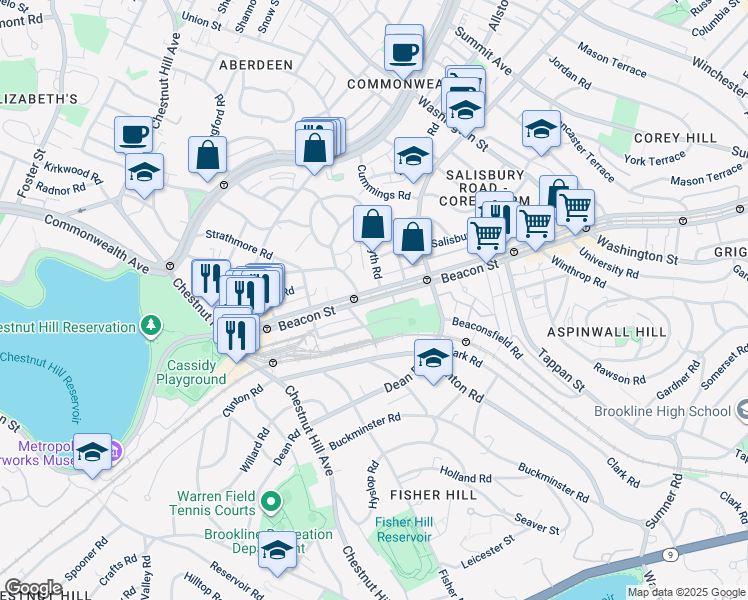Click the coffee cup marker above Kirkwood Rd
Screen dimensions: 748x600
[x=134, y=136]
